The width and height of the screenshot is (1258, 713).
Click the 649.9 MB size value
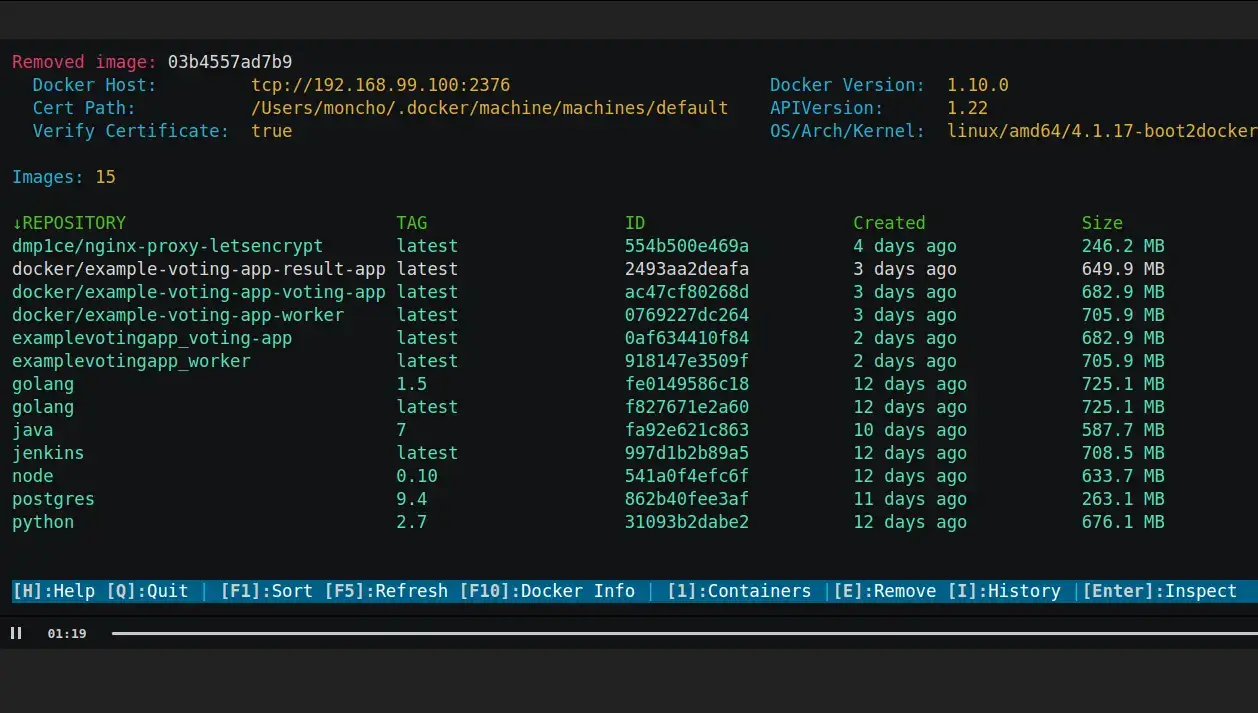(x=1123, y=269)
